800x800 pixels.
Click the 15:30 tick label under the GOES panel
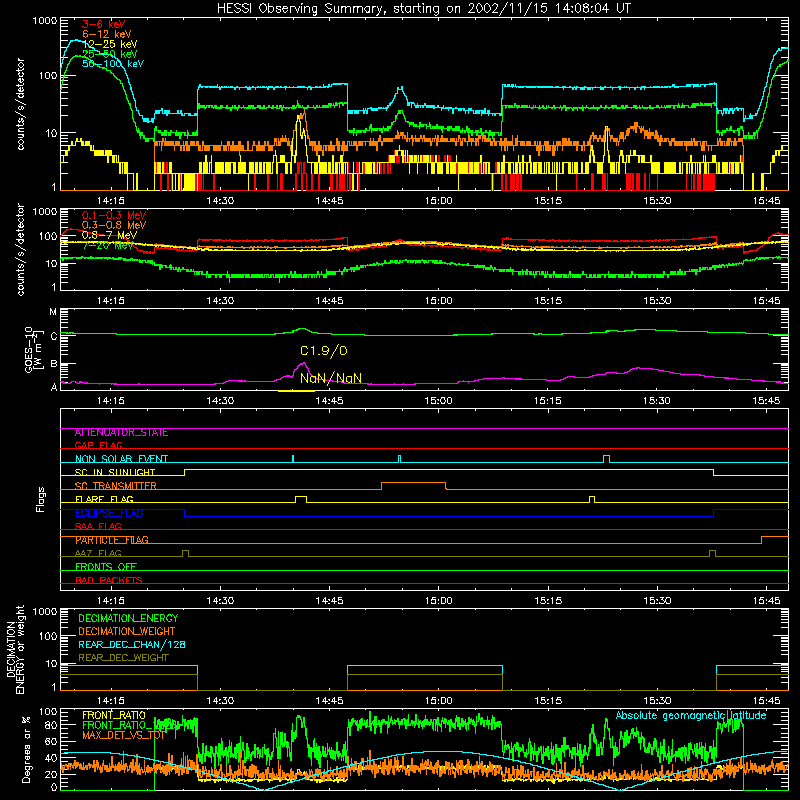(x=657, y=401)
